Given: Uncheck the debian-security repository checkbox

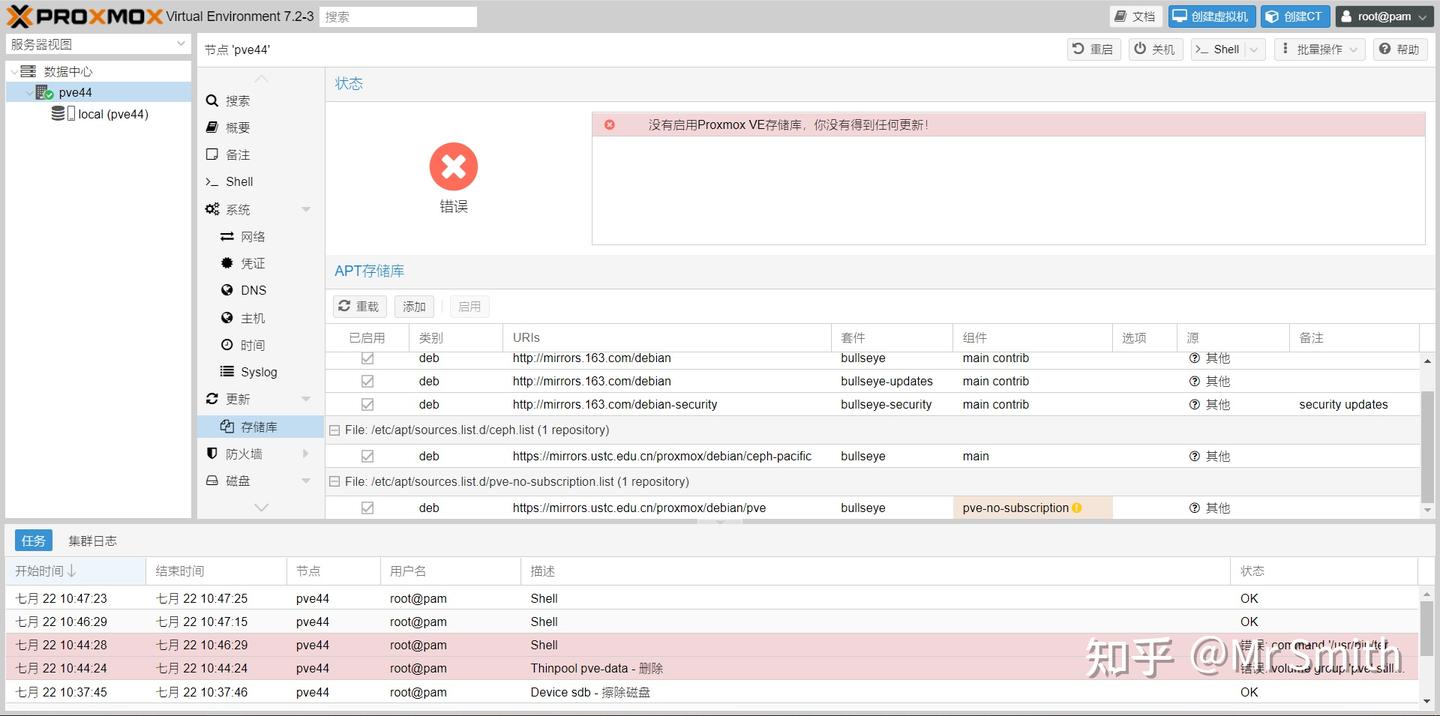Looking at the screenshot, I should (x=367, y=404).
